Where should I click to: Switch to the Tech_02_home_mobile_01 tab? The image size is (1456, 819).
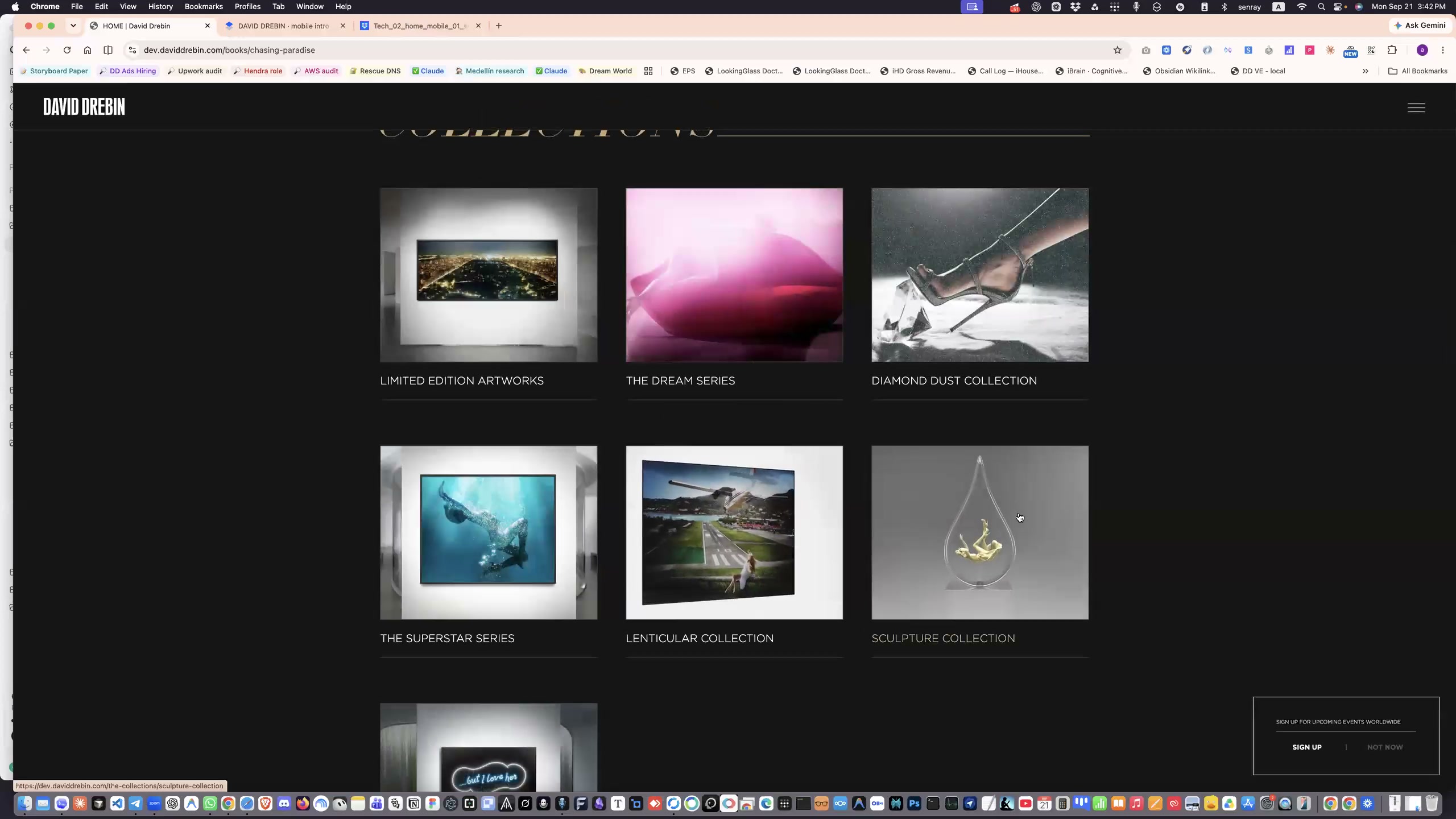pyautogui.click(x=420, y=26)
